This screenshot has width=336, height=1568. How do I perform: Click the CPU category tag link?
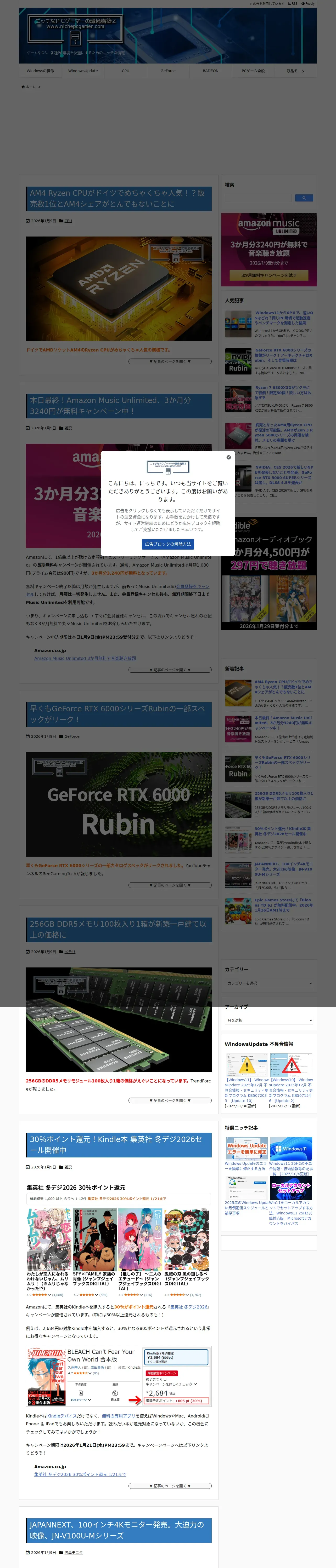68,221
